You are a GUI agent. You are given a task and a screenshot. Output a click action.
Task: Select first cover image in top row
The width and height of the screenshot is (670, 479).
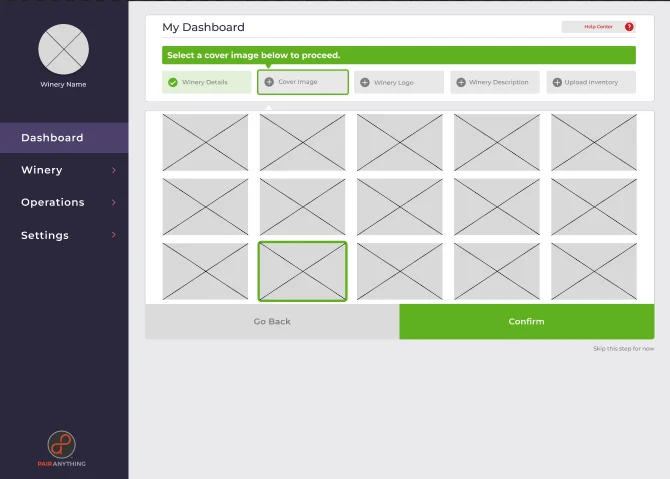(x=205, y=142)
